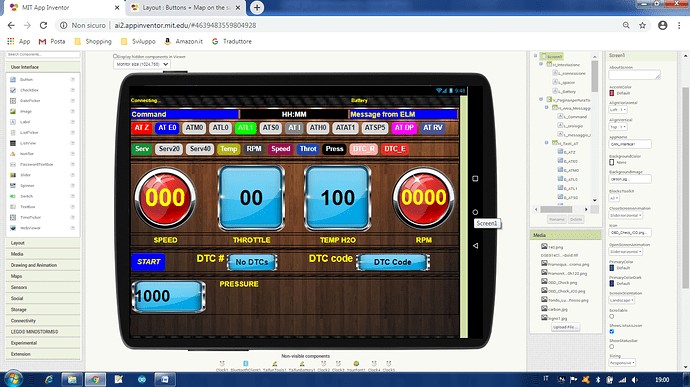Click the AppName property text field
The height and width of the screenshot is (387, 690).
630,144
